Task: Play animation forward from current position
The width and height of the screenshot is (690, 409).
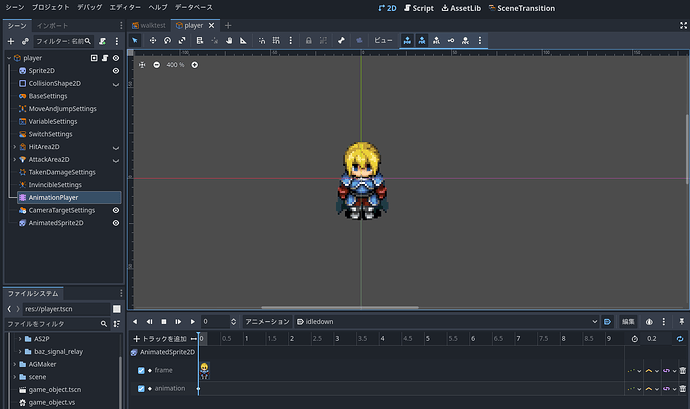Action: [x=192, y=322]
